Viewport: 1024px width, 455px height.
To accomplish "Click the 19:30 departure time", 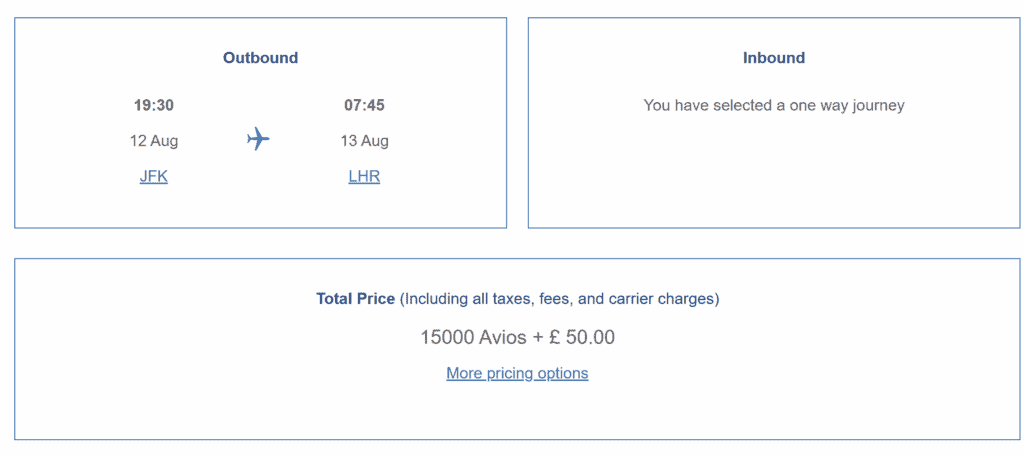I will pos(154,105).
